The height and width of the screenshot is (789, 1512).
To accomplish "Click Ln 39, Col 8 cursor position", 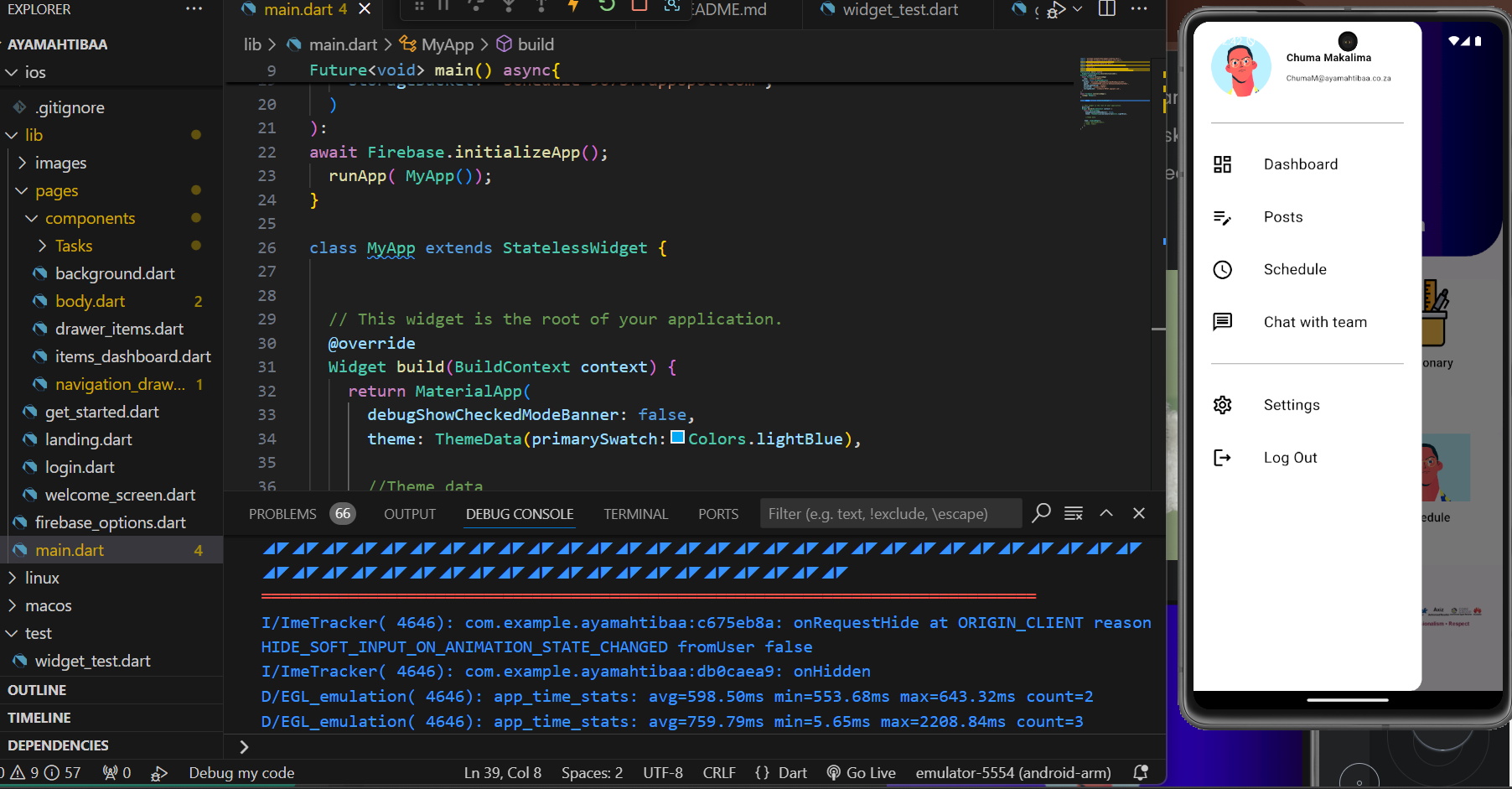I will coord(503,772).
